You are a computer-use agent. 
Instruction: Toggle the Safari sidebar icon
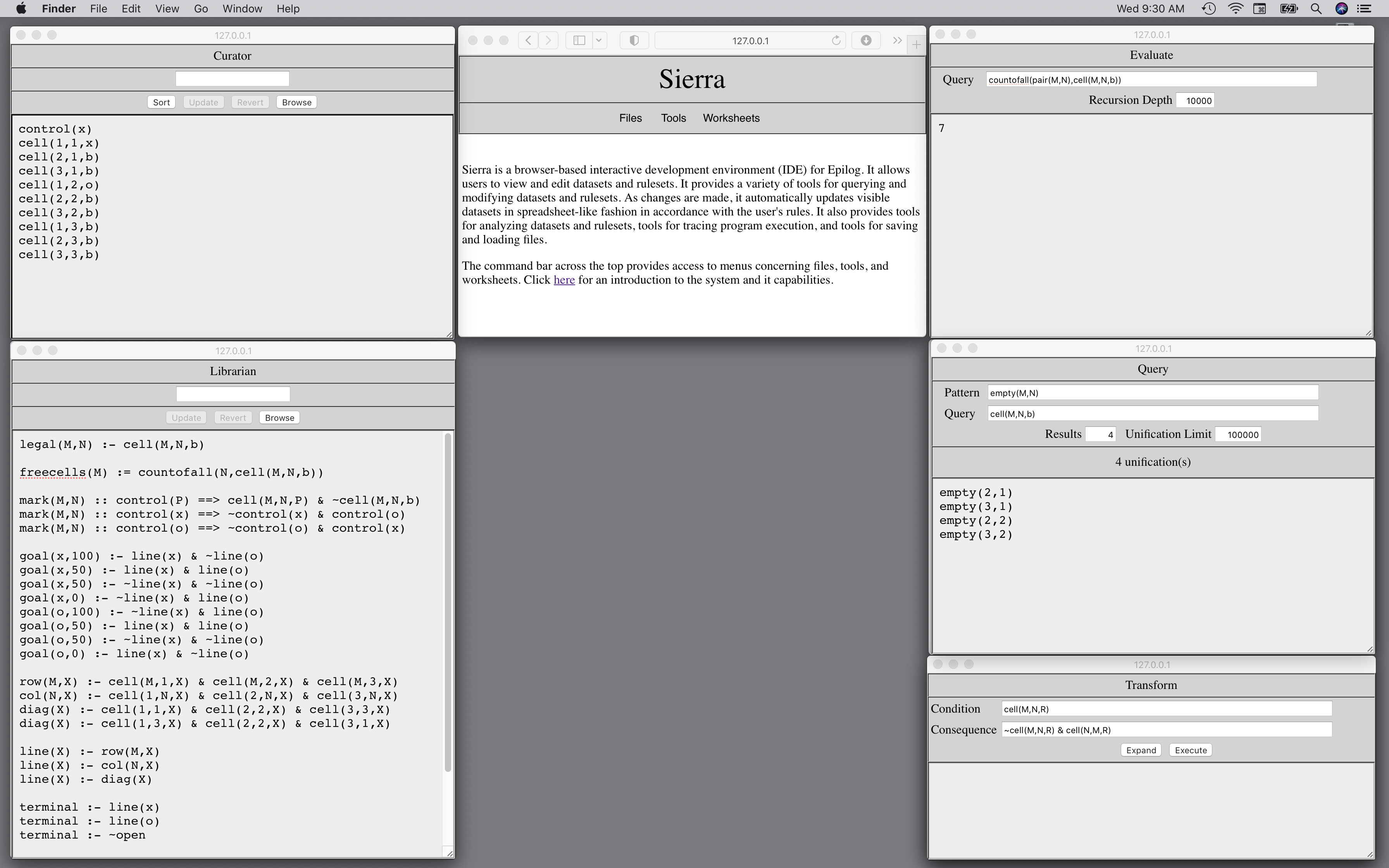[x=579, y=40]
